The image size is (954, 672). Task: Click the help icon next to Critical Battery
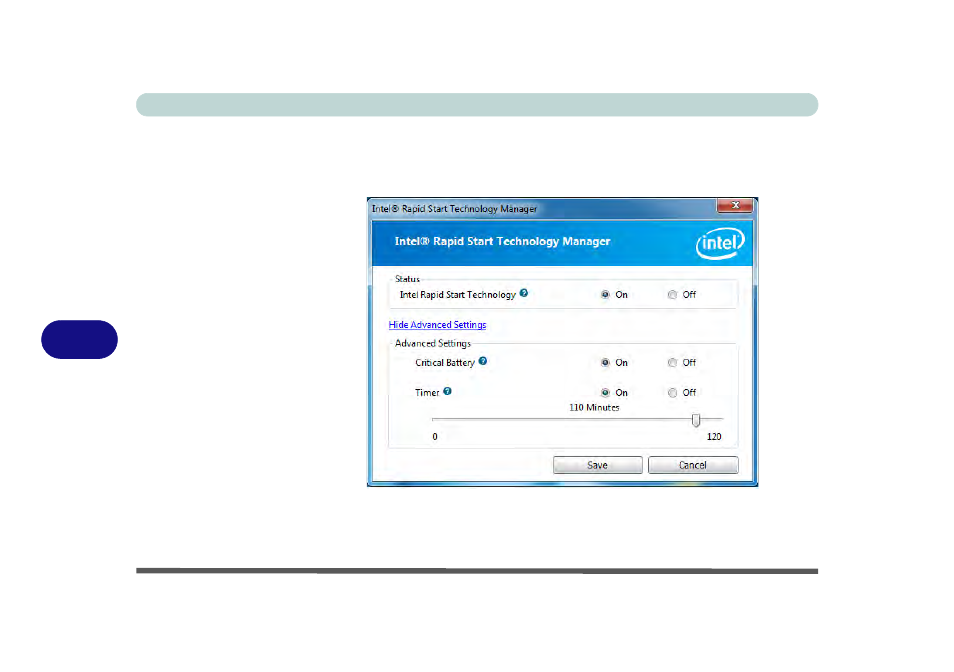[482, 361]
